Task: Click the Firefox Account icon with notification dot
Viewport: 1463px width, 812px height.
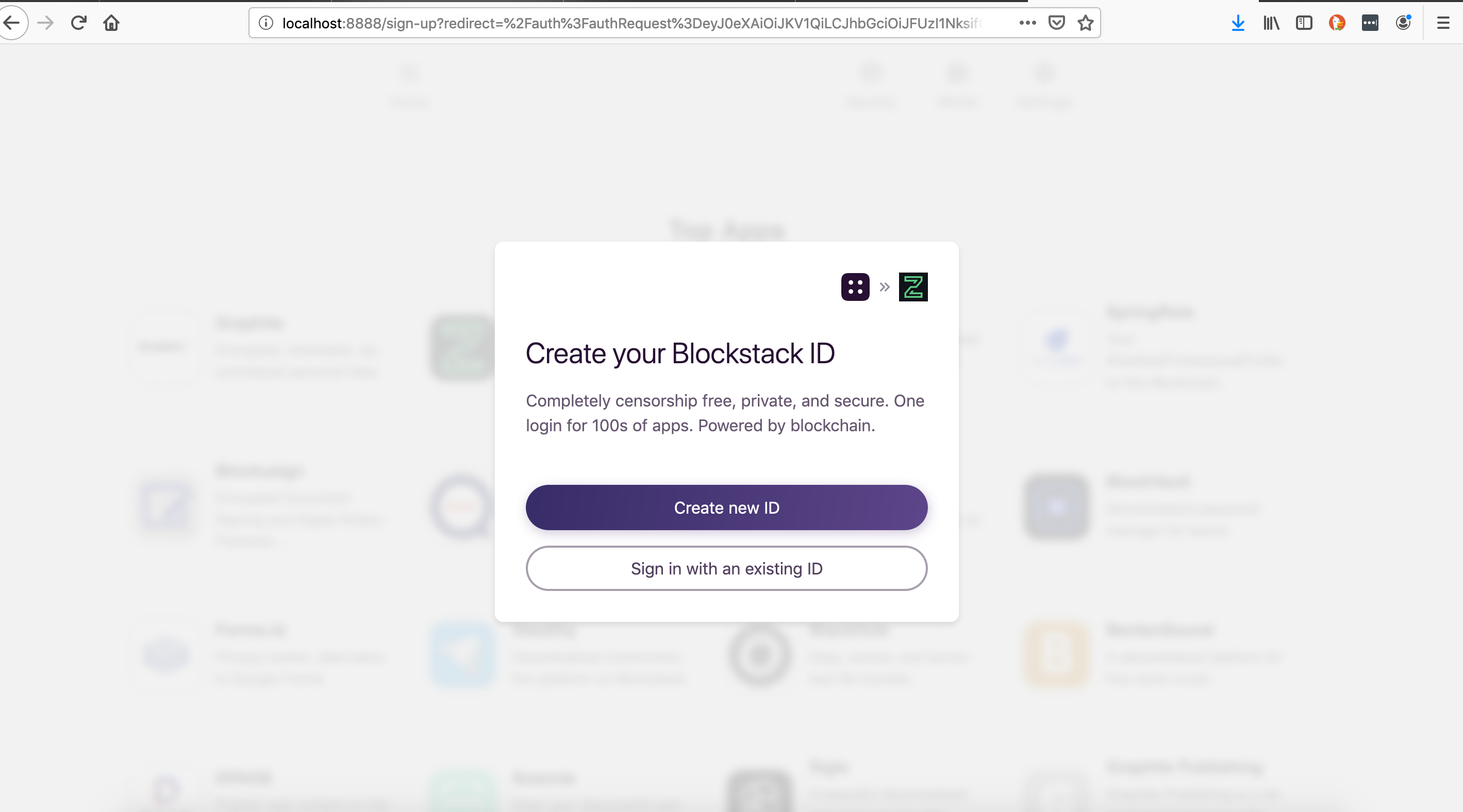Action: (1403, 23)
